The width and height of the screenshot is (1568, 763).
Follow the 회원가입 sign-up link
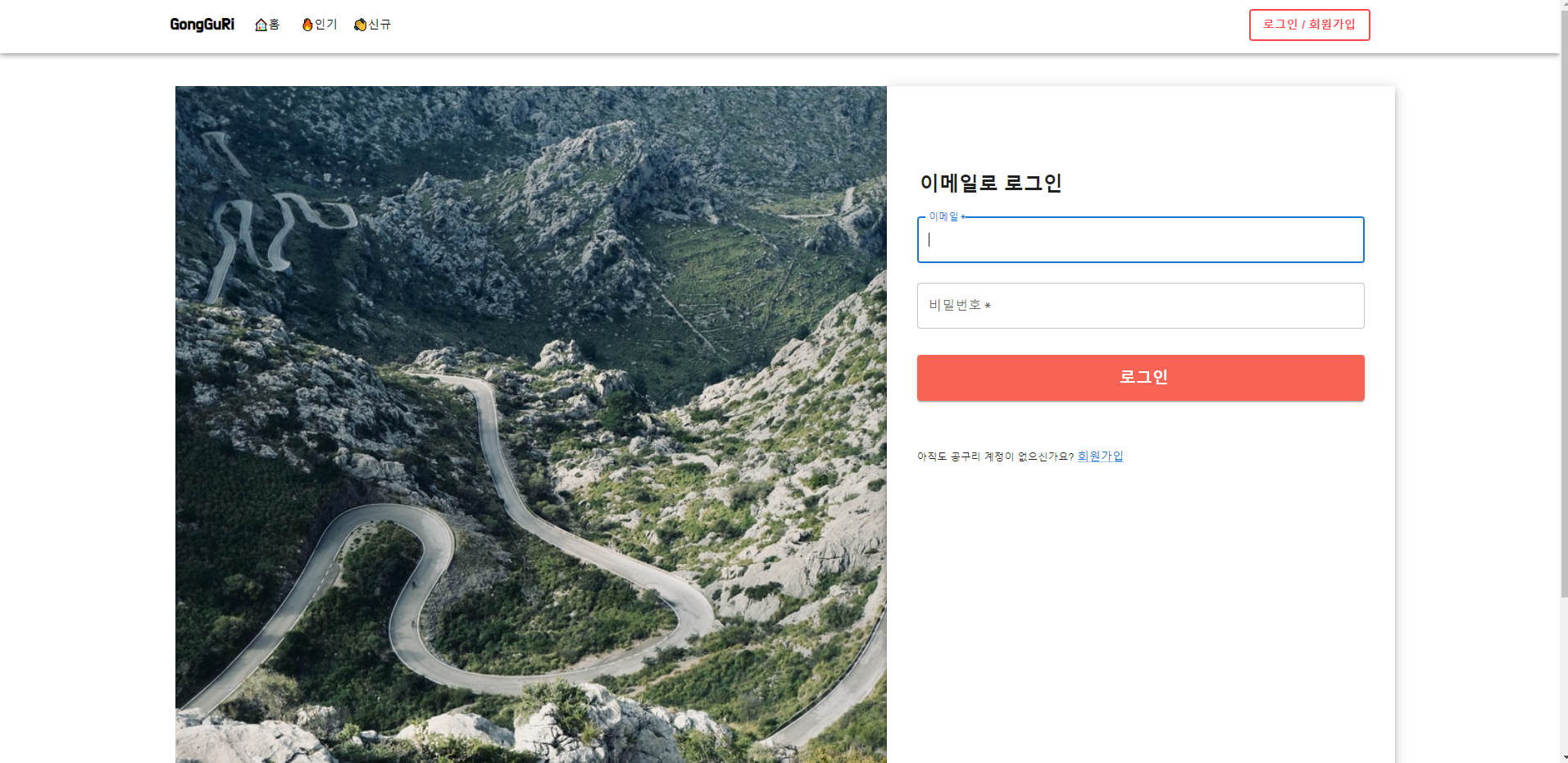1100,456
